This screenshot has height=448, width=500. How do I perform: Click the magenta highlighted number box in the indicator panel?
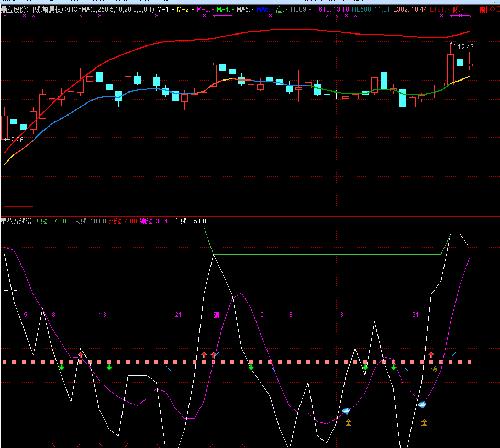click(x=217, y=315)
